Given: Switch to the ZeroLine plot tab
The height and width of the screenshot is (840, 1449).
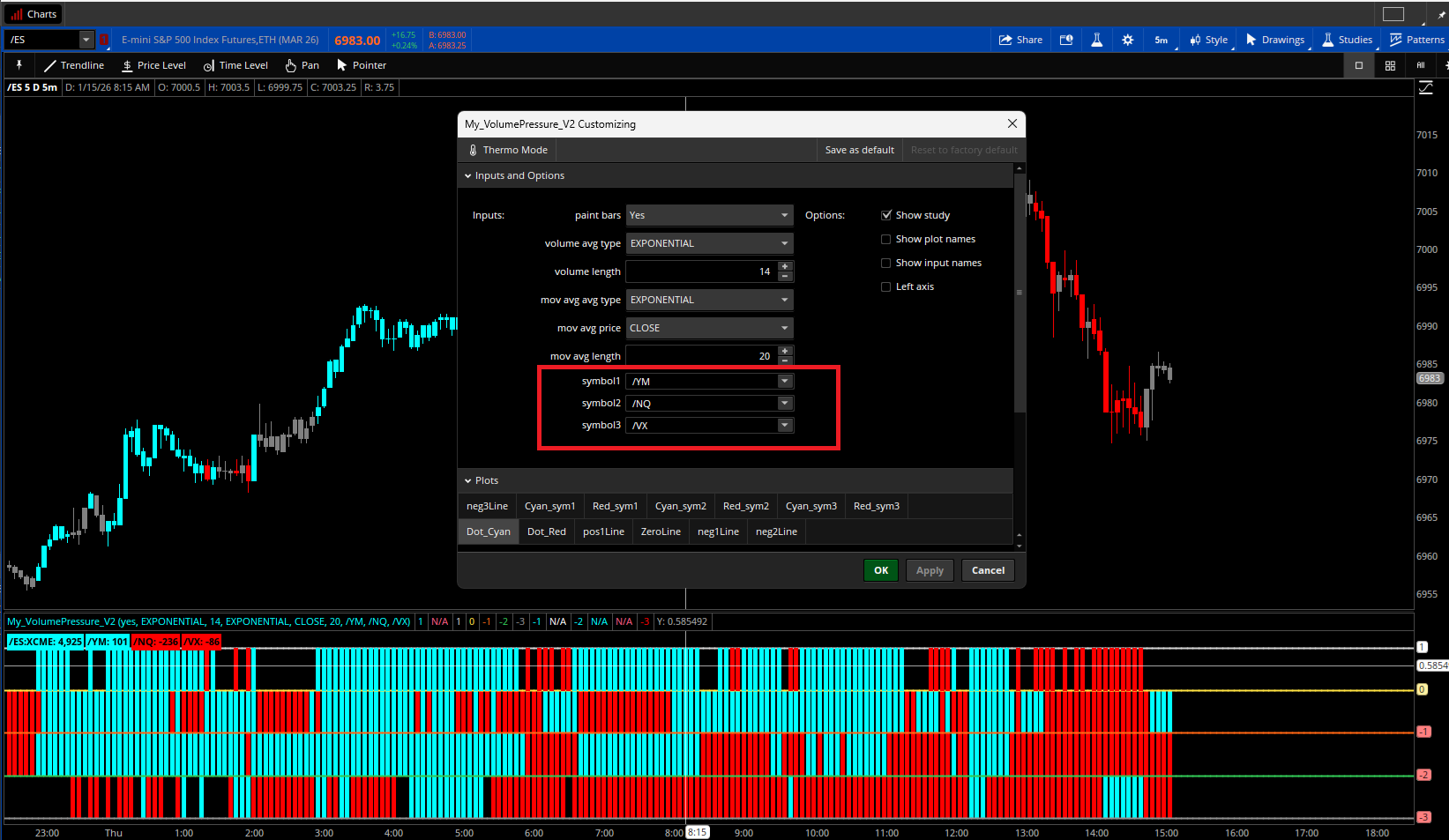Looking at the screenshot, I should coord(661,532).
